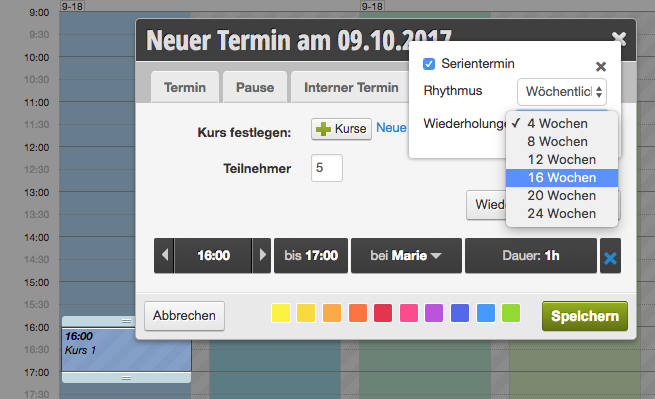
Task: Grab the bottom handle of the Kurs 1 appointment
Action: 126,378
